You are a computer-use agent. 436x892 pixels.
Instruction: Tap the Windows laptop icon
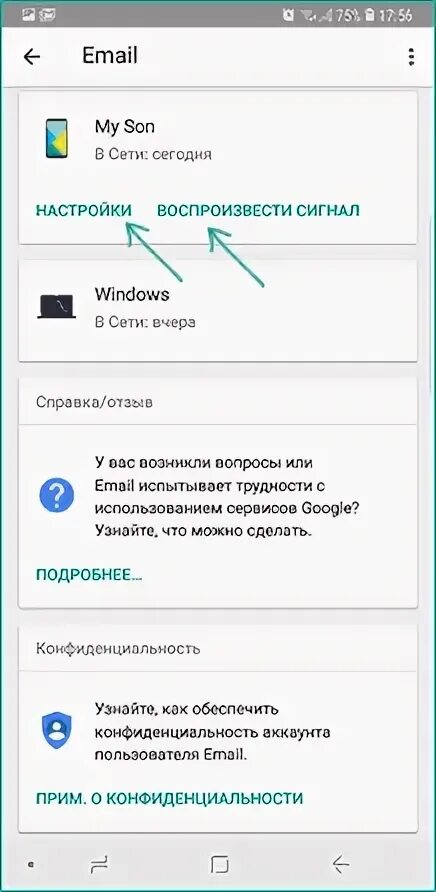[56, 307]
